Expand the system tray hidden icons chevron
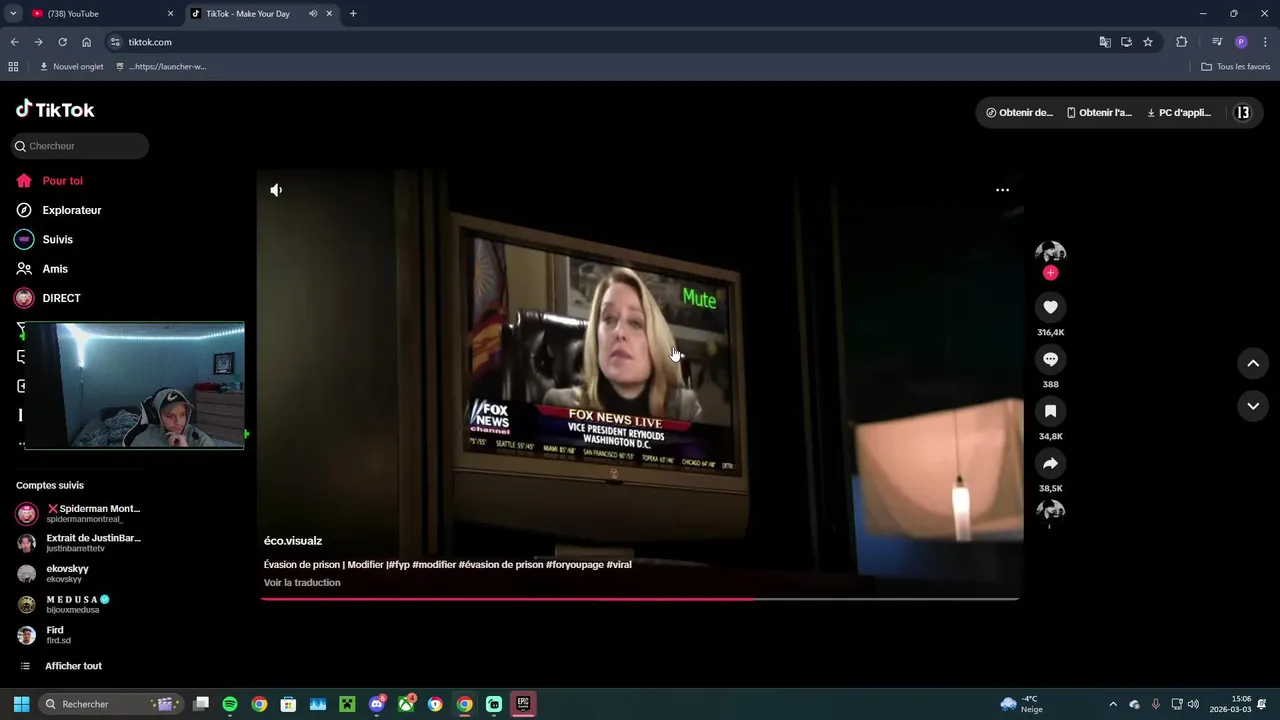 point(1113,704)
